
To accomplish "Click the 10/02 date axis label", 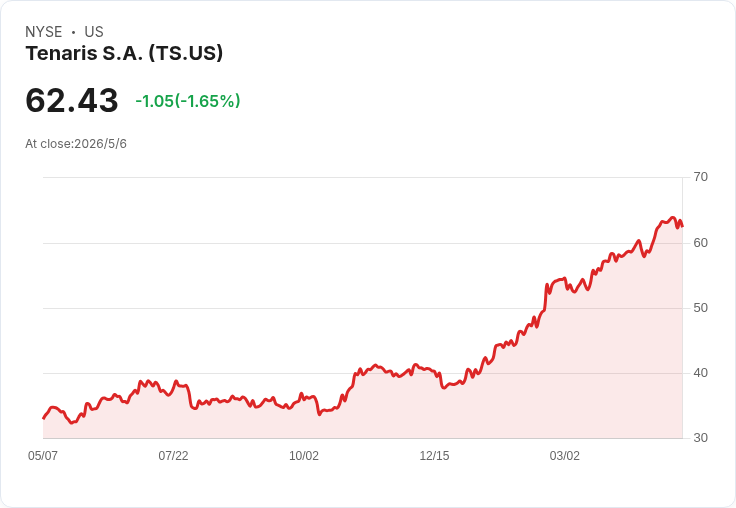I will (304, 456).
